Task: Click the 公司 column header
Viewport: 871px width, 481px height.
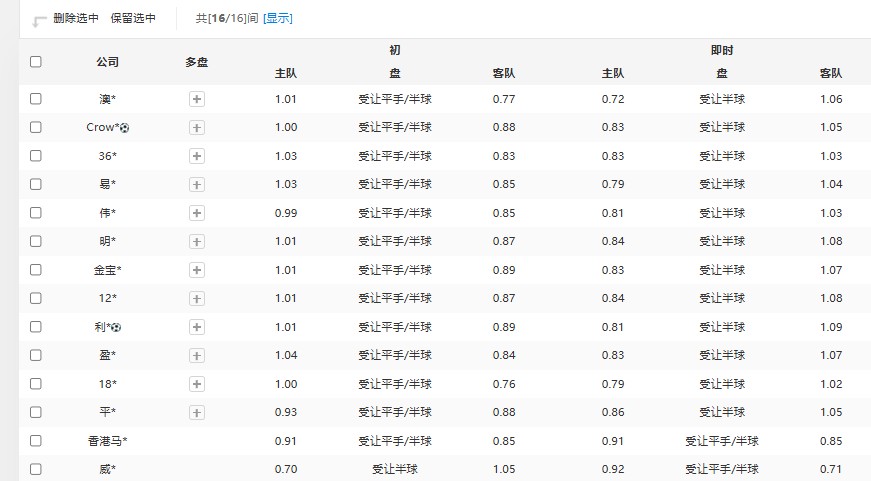Action: tap(107, 62)
